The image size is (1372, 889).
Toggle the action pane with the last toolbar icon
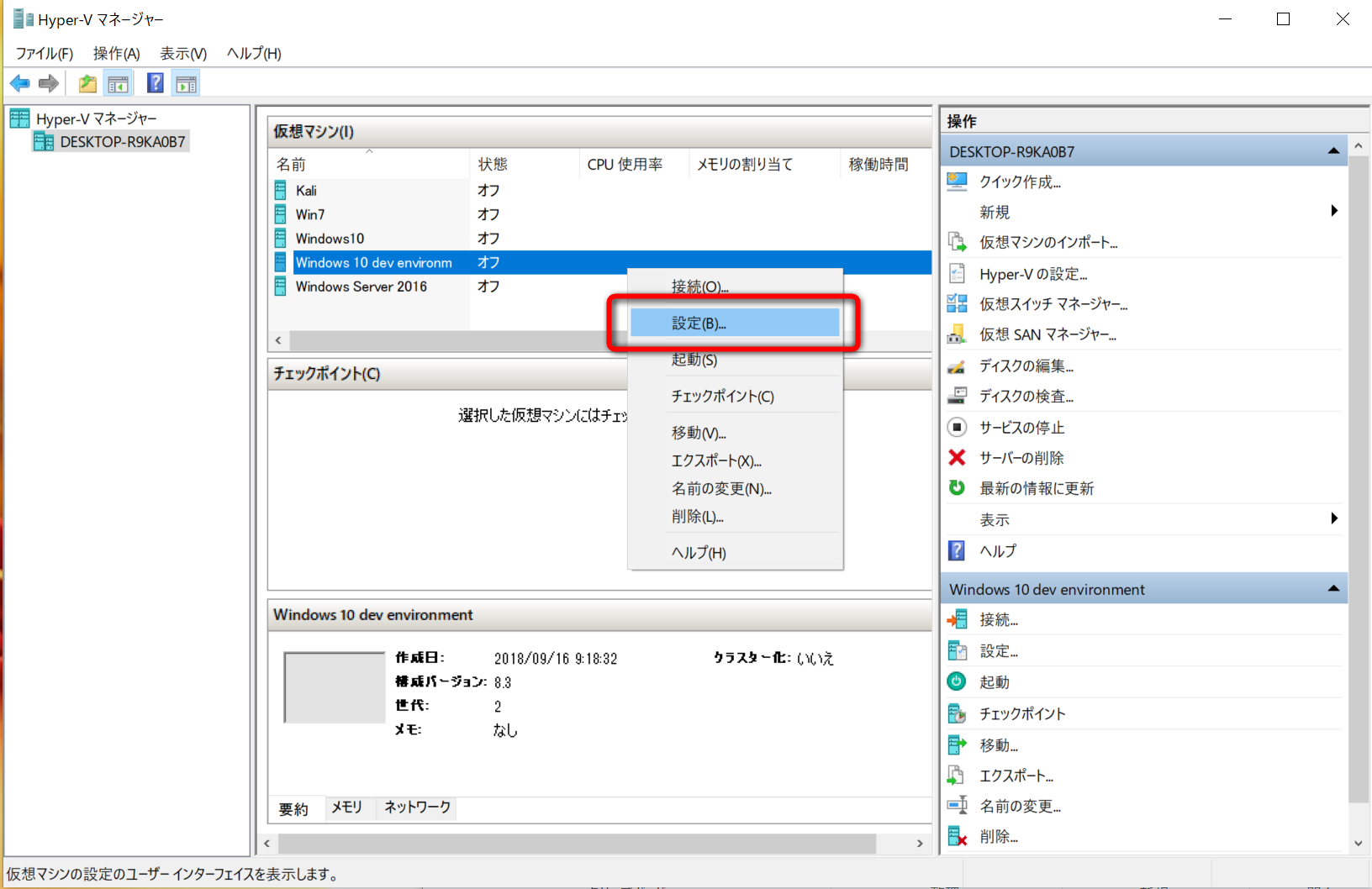coord(185,82)
